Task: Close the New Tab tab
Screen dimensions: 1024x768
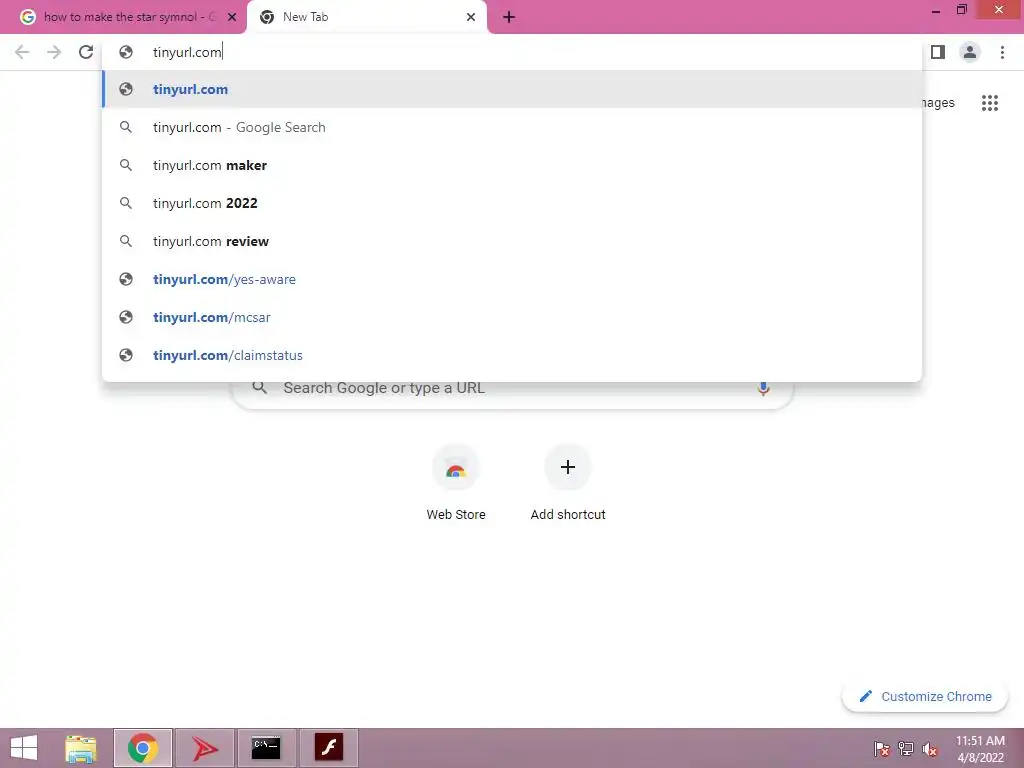Action: pos(471,17)
